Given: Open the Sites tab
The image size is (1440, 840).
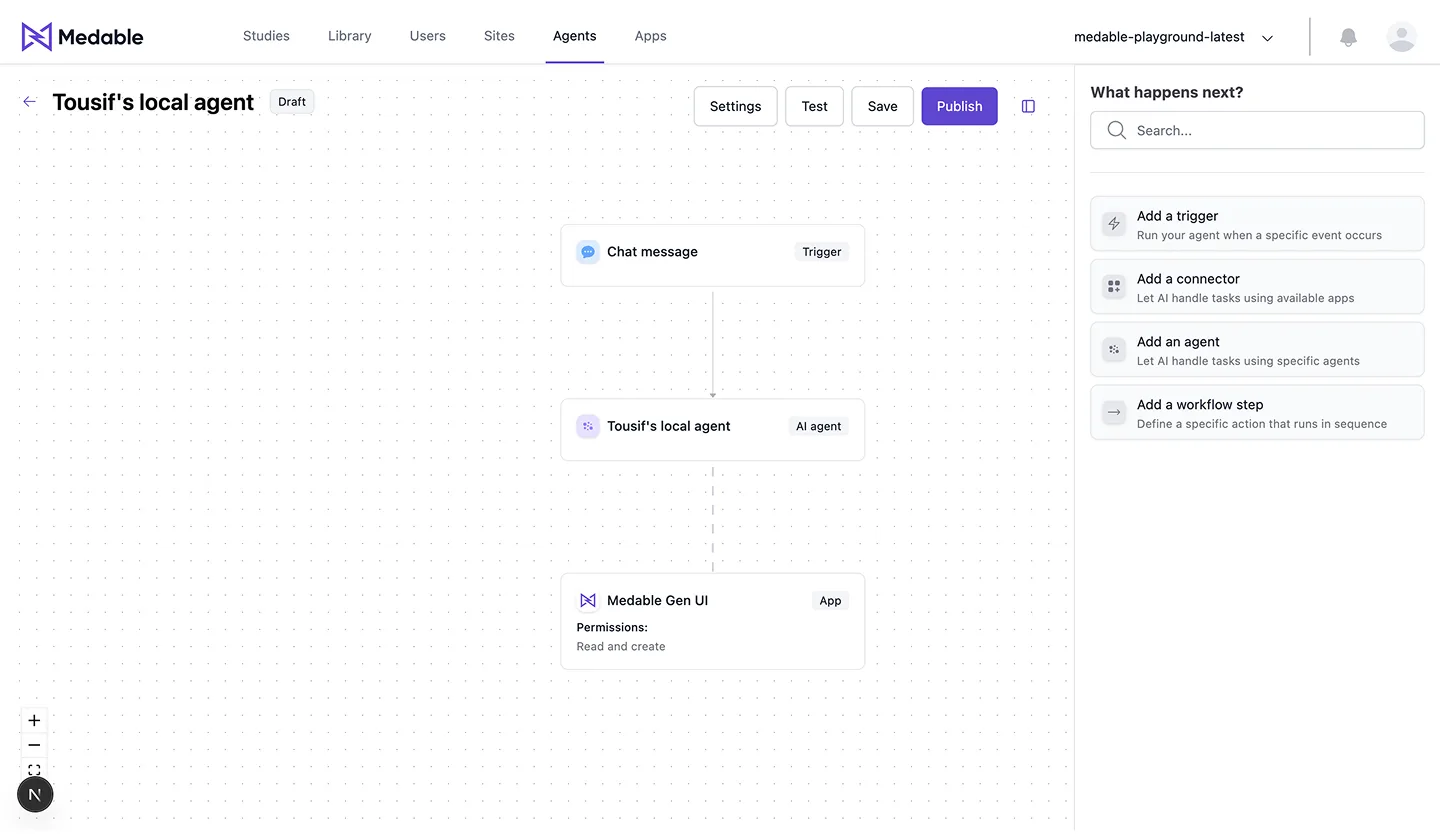Looking at the screenshot, I should tap(499, 36).
